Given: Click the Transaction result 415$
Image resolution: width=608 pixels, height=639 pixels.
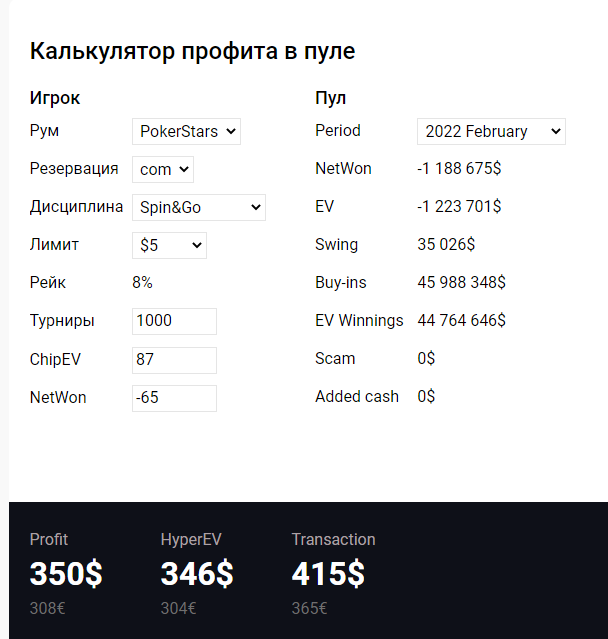Looking at the screenshot, I should 328,574.
